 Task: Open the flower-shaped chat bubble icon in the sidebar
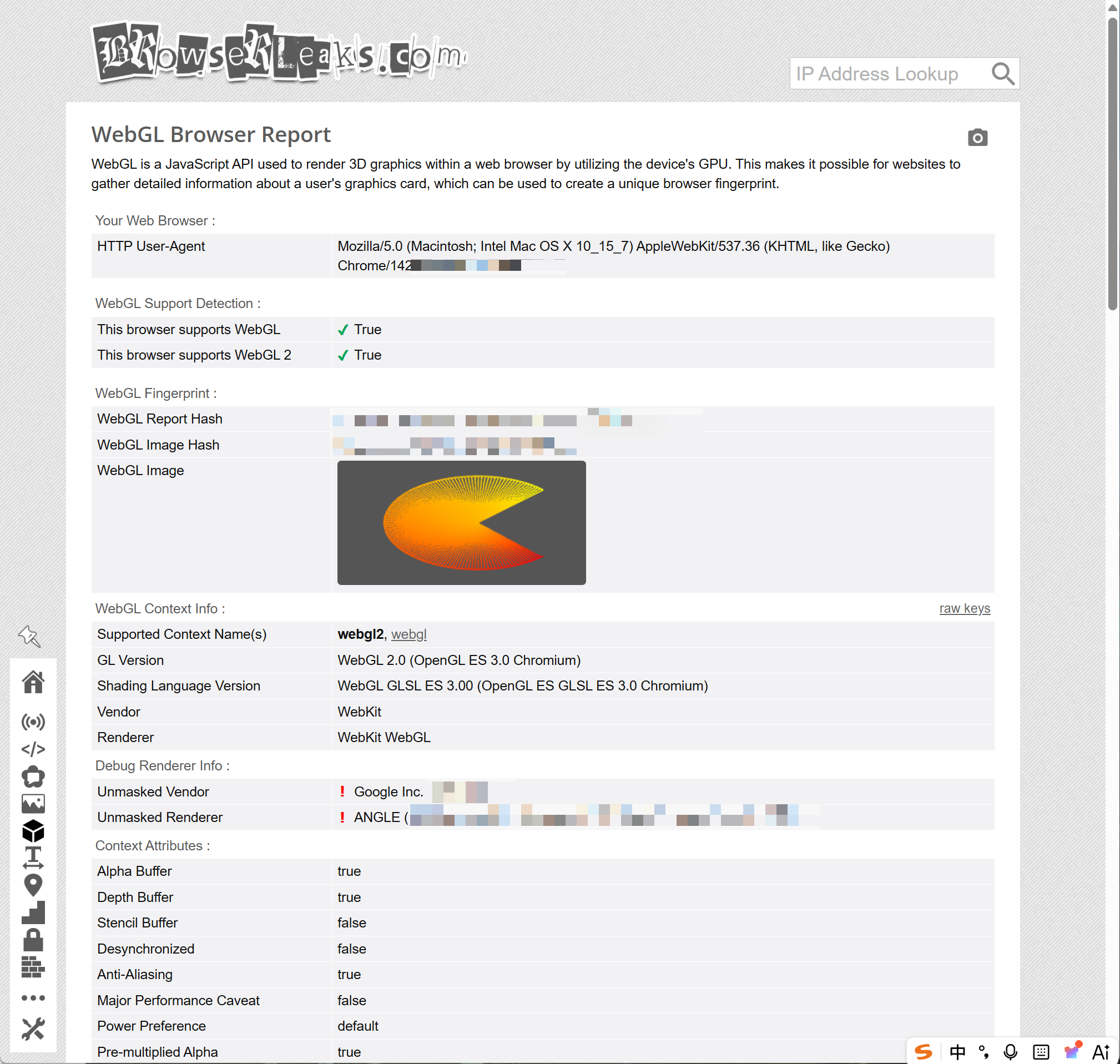pos(33,776)
